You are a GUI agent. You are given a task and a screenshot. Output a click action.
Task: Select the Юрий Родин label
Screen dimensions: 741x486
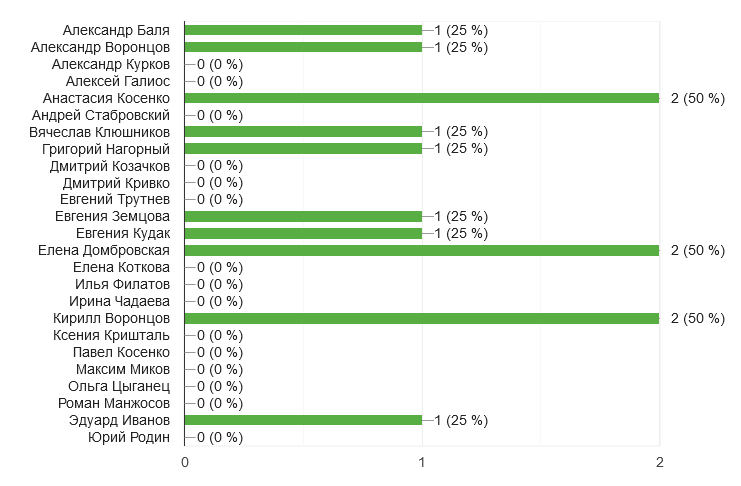[129, 437]
